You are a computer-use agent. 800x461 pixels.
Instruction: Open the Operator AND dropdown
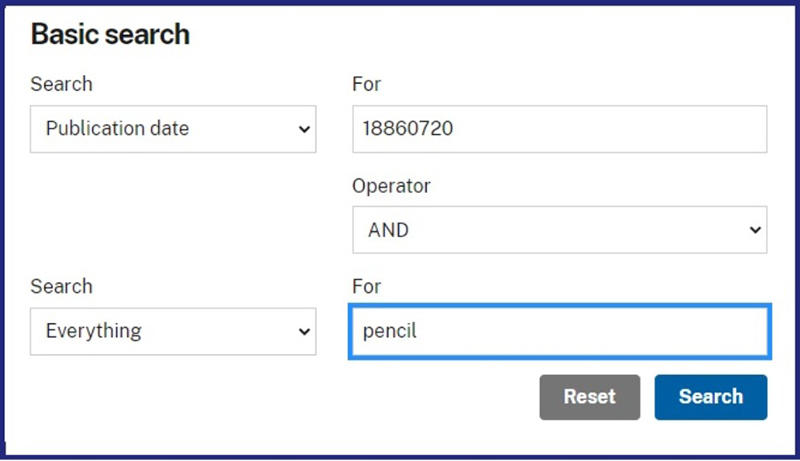559,230
